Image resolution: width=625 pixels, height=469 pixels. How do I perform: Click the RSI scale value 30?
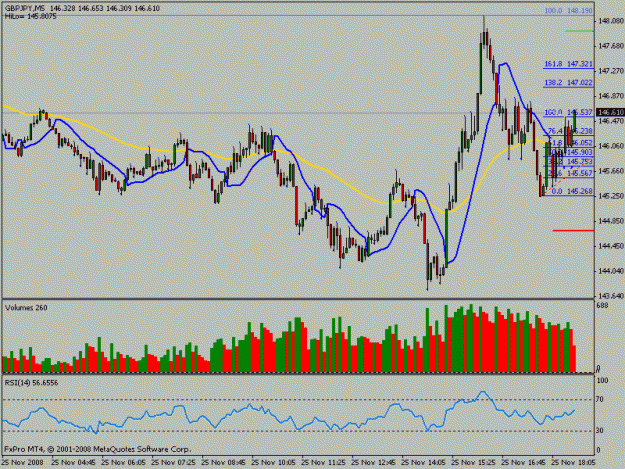tap(601, 431)
